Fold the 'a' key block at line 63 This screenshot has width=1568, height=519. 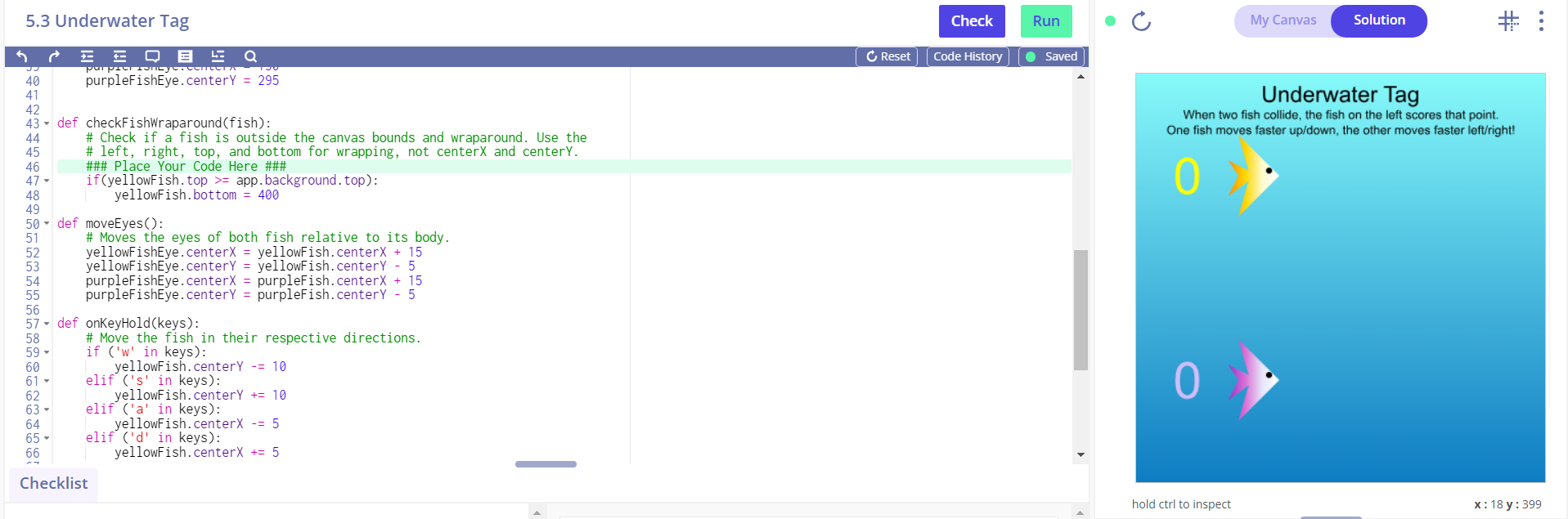(47, 409)
